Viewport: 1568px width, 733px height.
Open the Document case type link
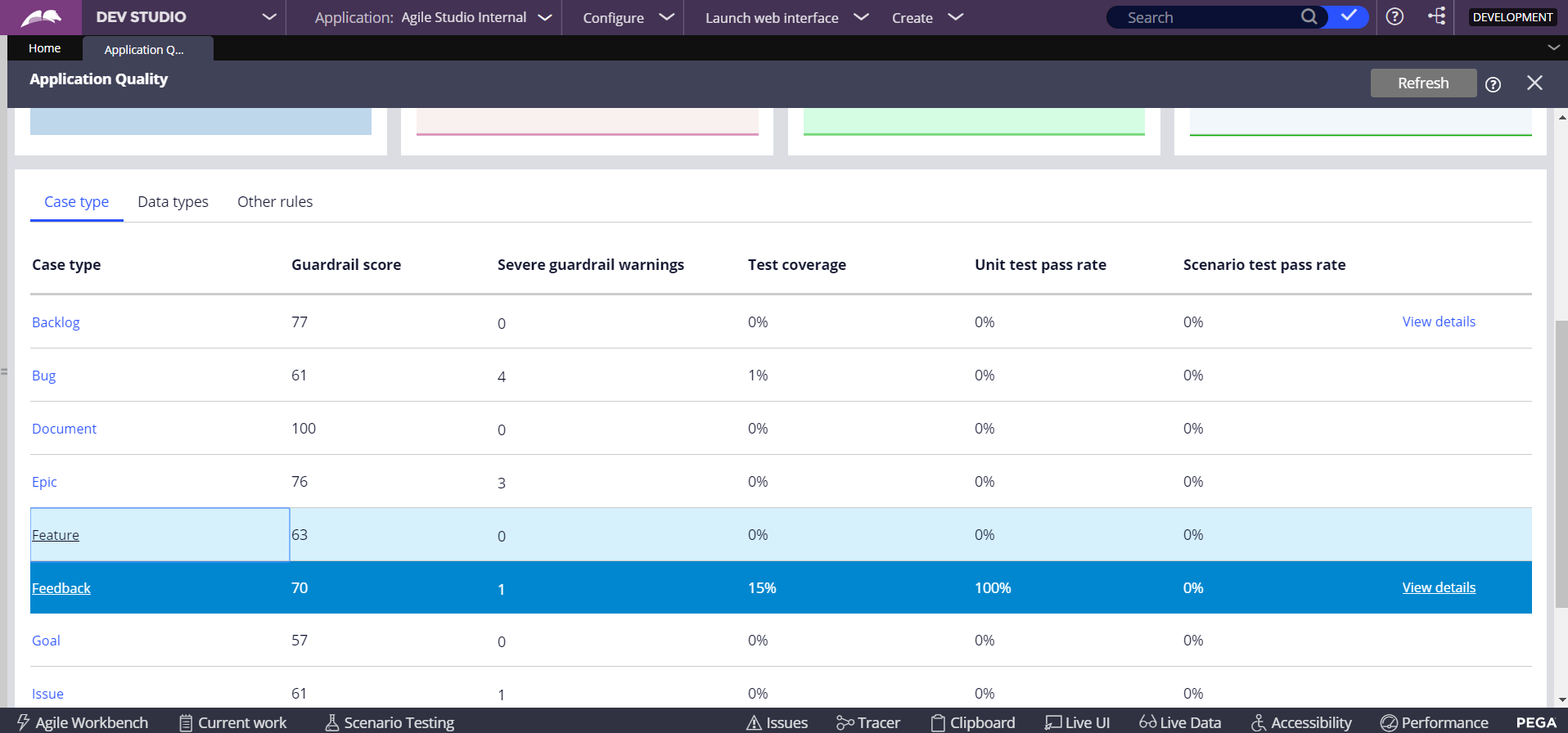click(x=64, y=429)
